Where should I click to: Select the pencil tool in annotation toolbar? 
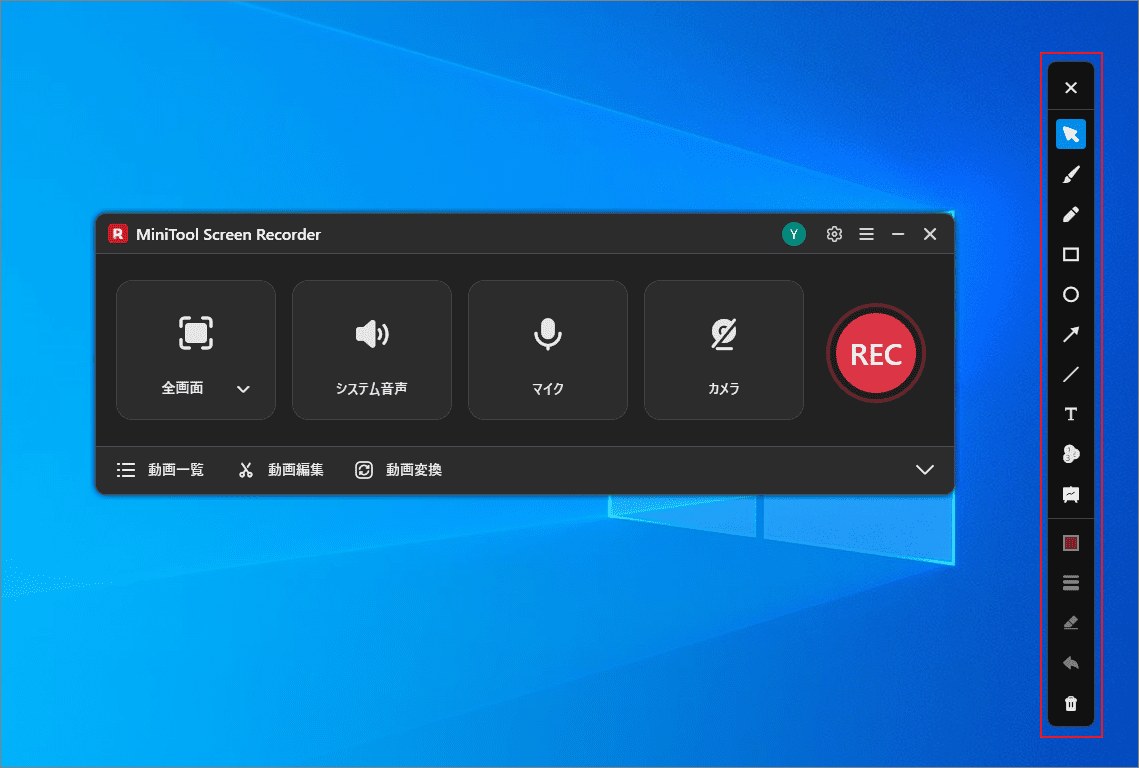coord(1071,214)
